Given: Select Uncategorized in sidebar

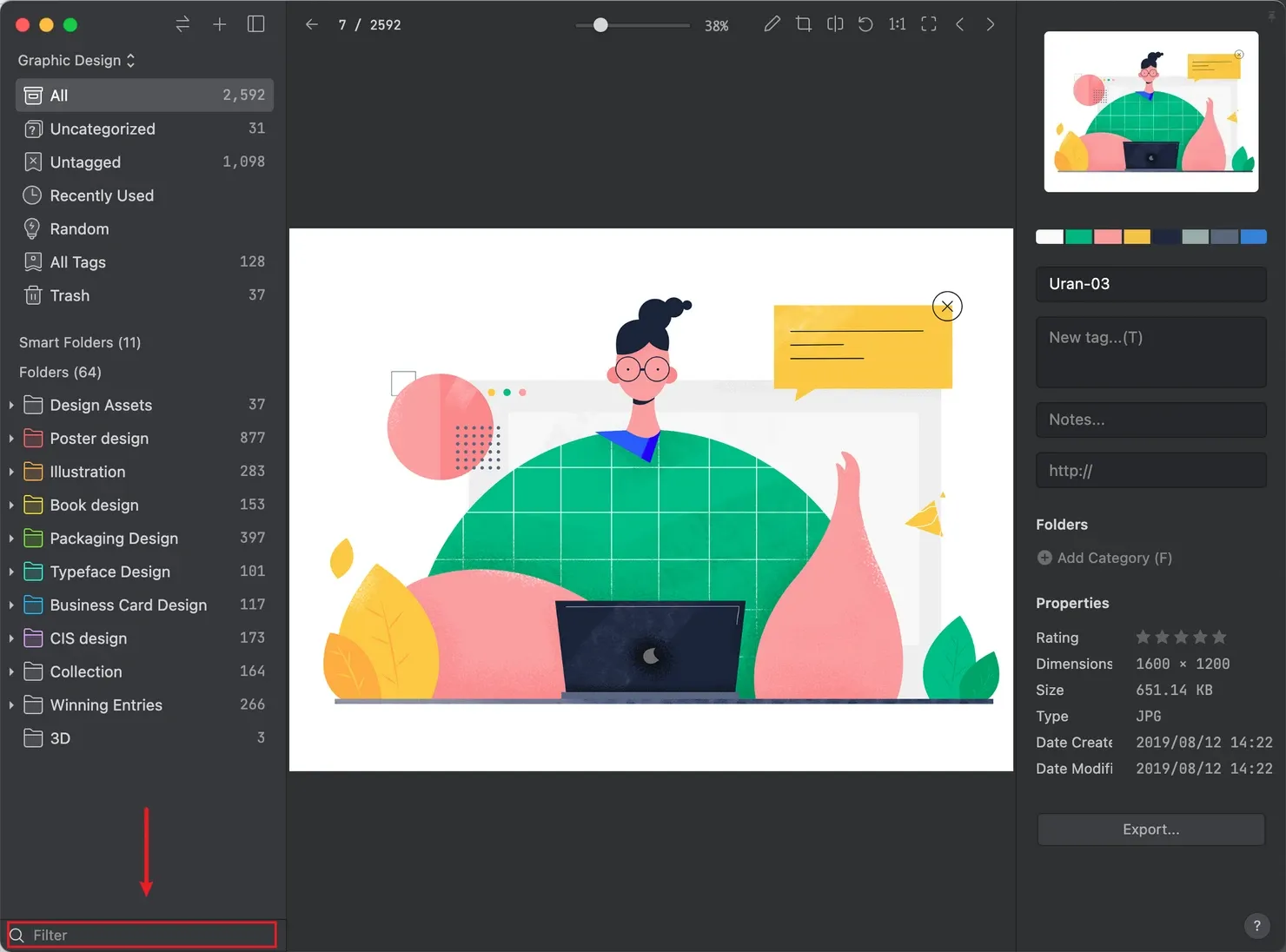Looking at the screenshot, I should click(x=144, y=129).
